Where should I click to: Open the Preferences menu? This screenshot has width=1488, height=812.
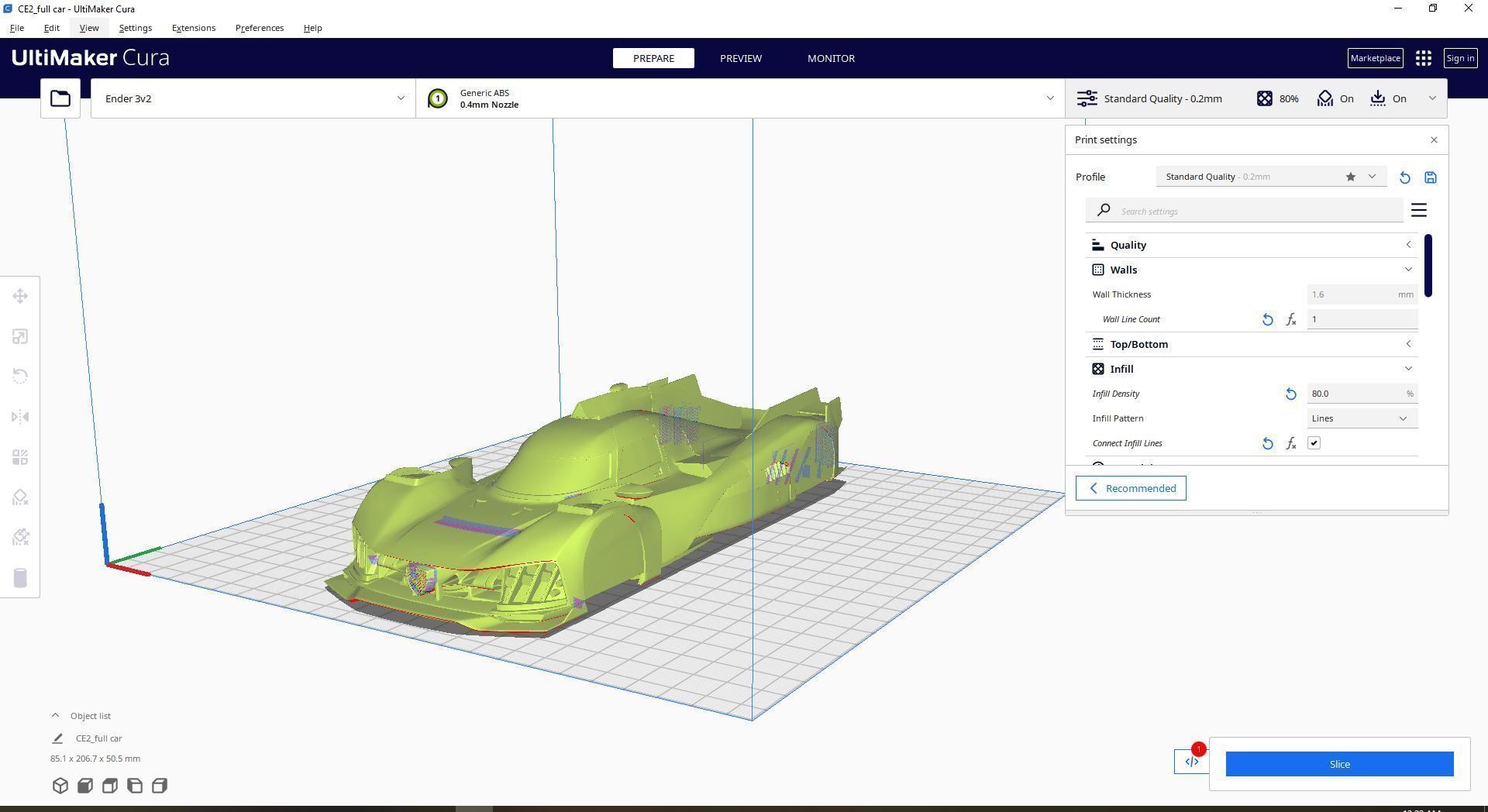(260, 28)
